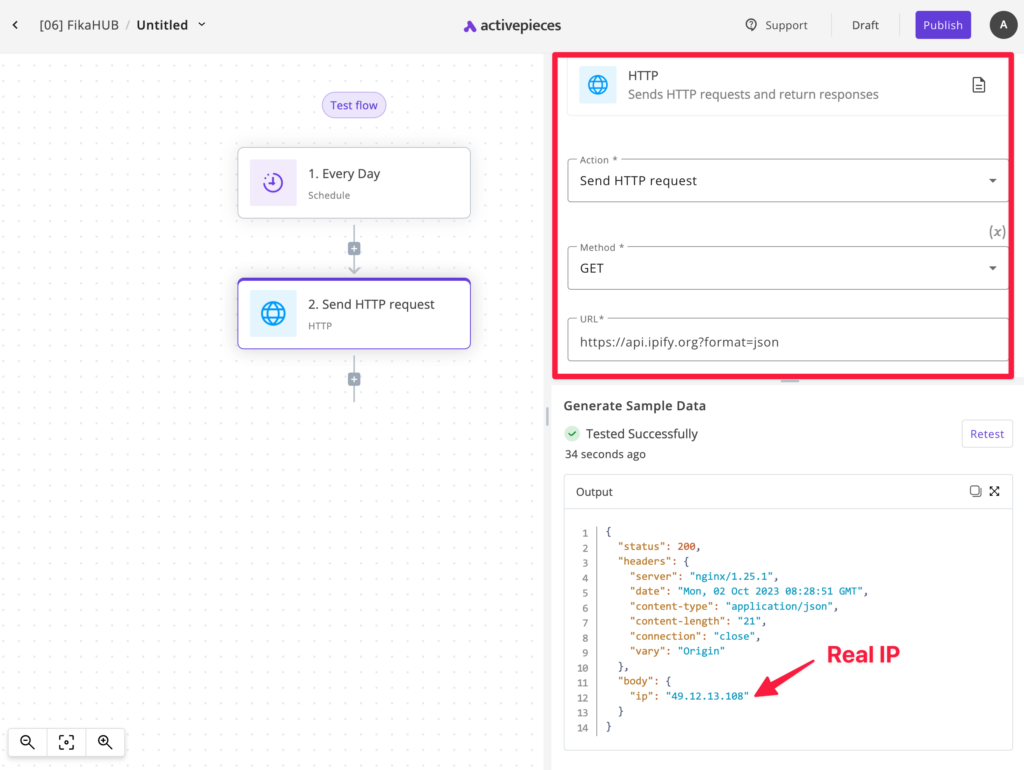
Task: Add a step between Every Day and HTTP request
Action: 354,248
